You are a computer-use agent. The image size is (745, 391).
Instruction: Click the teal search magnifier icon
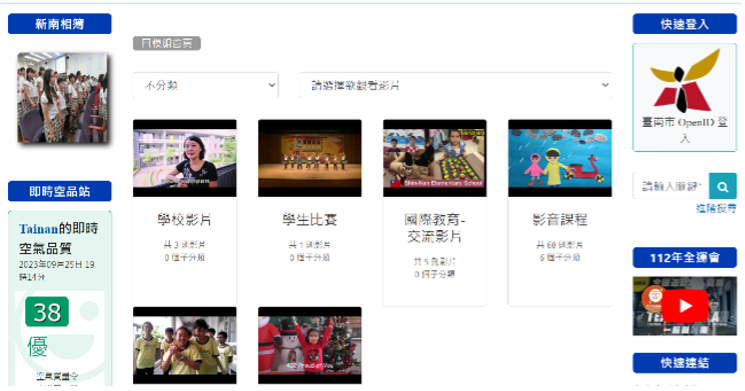point(722,186)
